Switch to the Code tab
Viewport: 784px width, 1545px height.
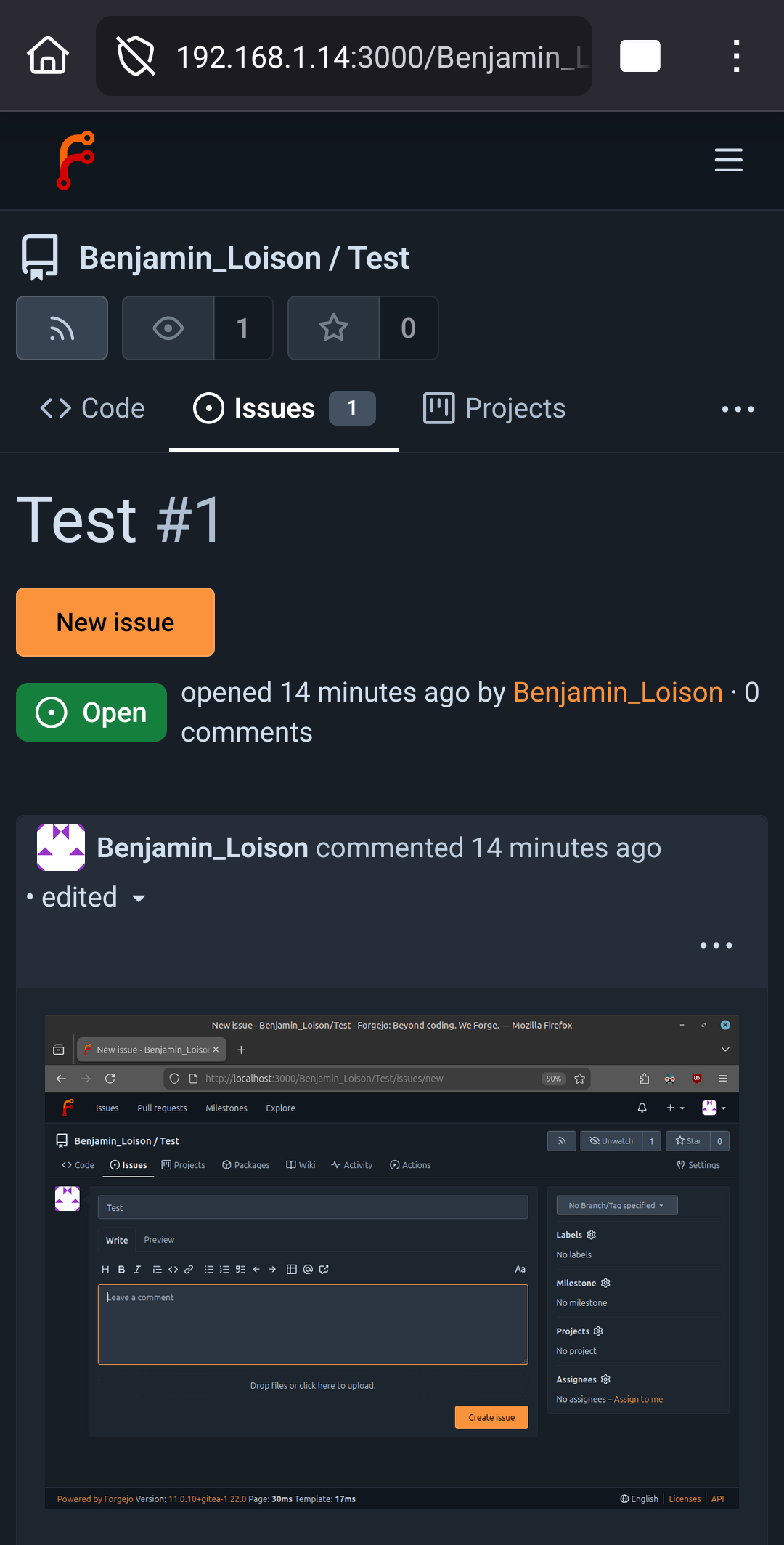(93, 409)
